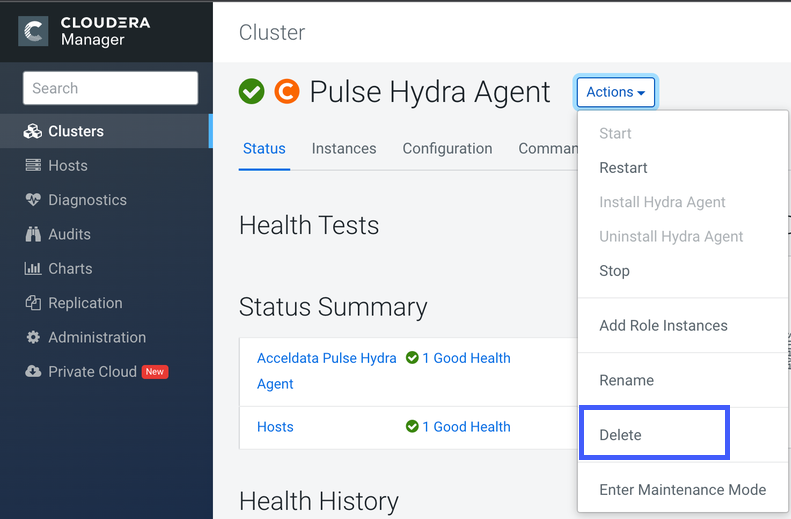Switch to the Configuration tab

click(447, 148)
